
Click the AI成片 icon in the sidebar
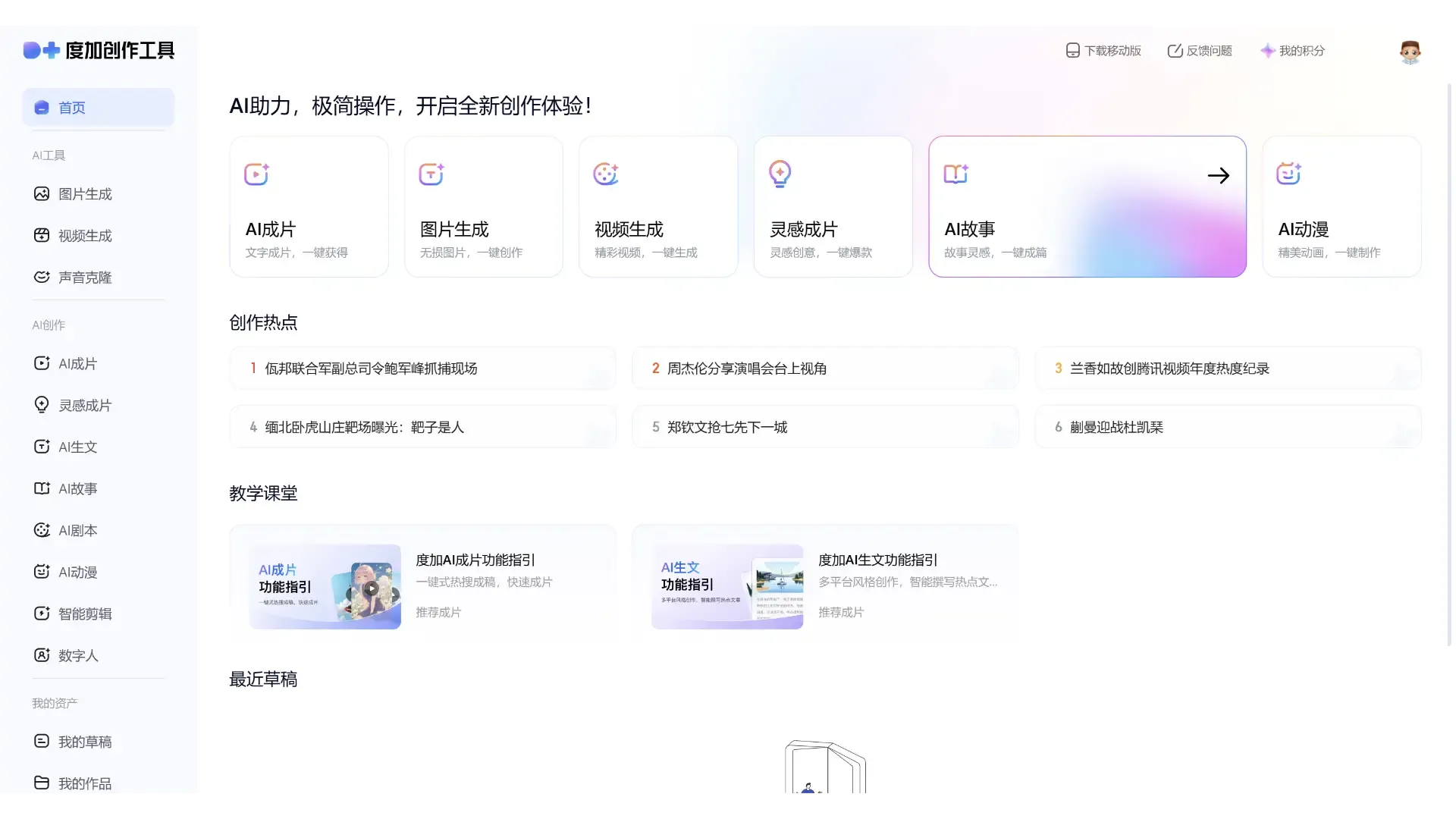tap(42, 363)
